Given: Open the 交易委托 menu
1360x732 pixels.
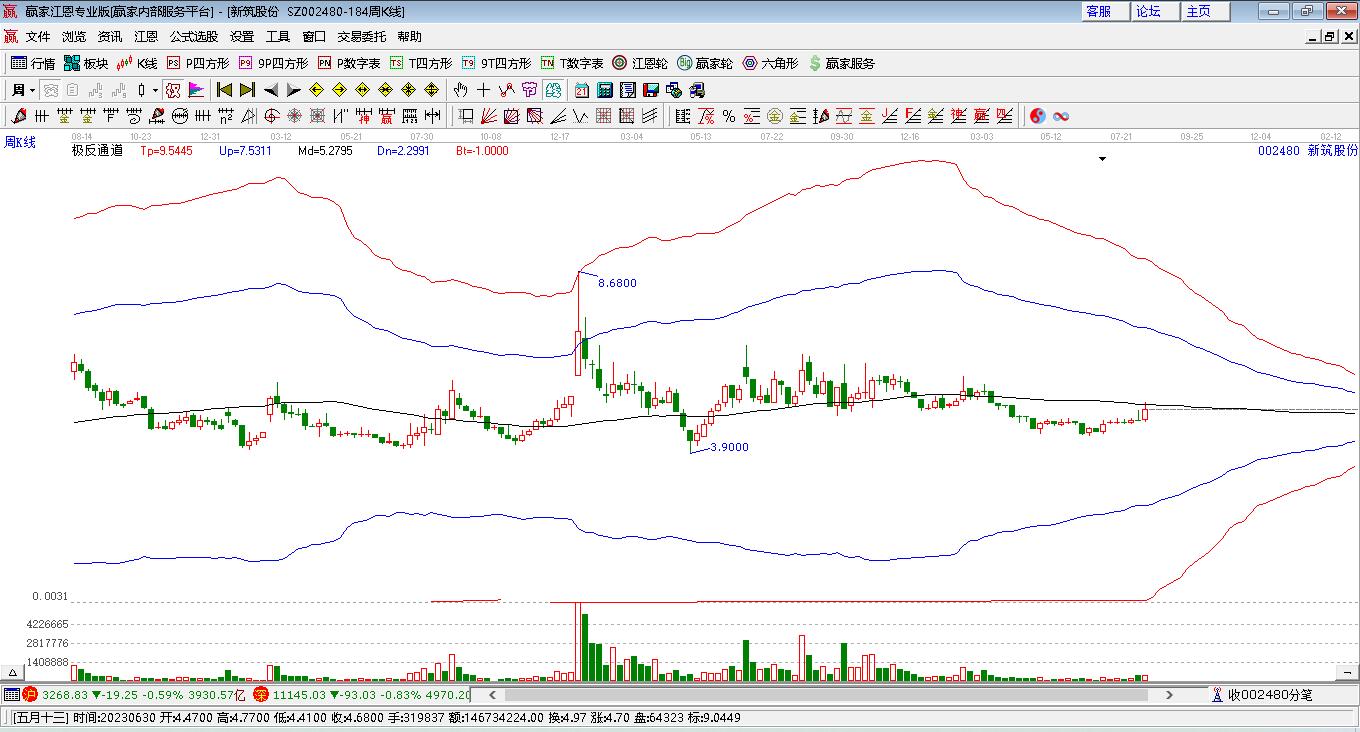Looking at the screenshot, I should pyautogui.click(x=361, y=36).
